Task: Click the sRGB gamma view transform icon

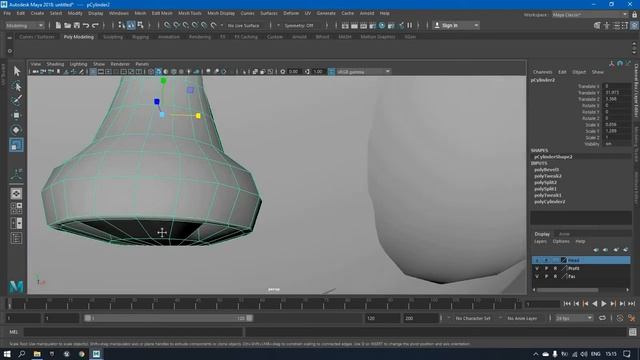Action: 331,72
